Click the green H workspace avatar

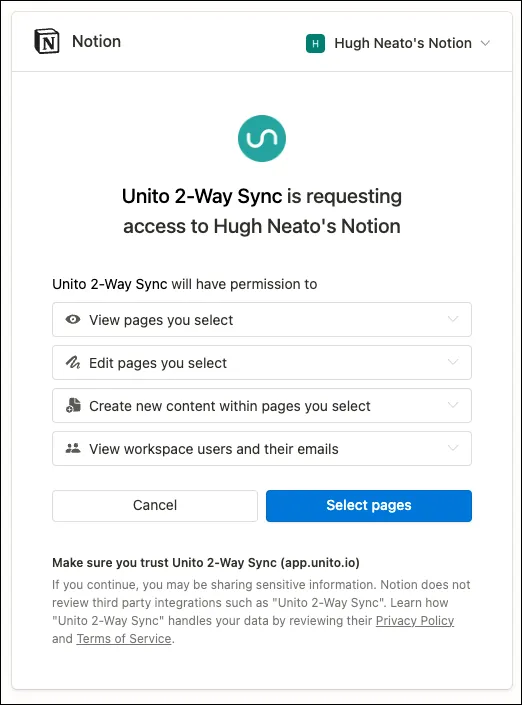click(x=315, y=43)
